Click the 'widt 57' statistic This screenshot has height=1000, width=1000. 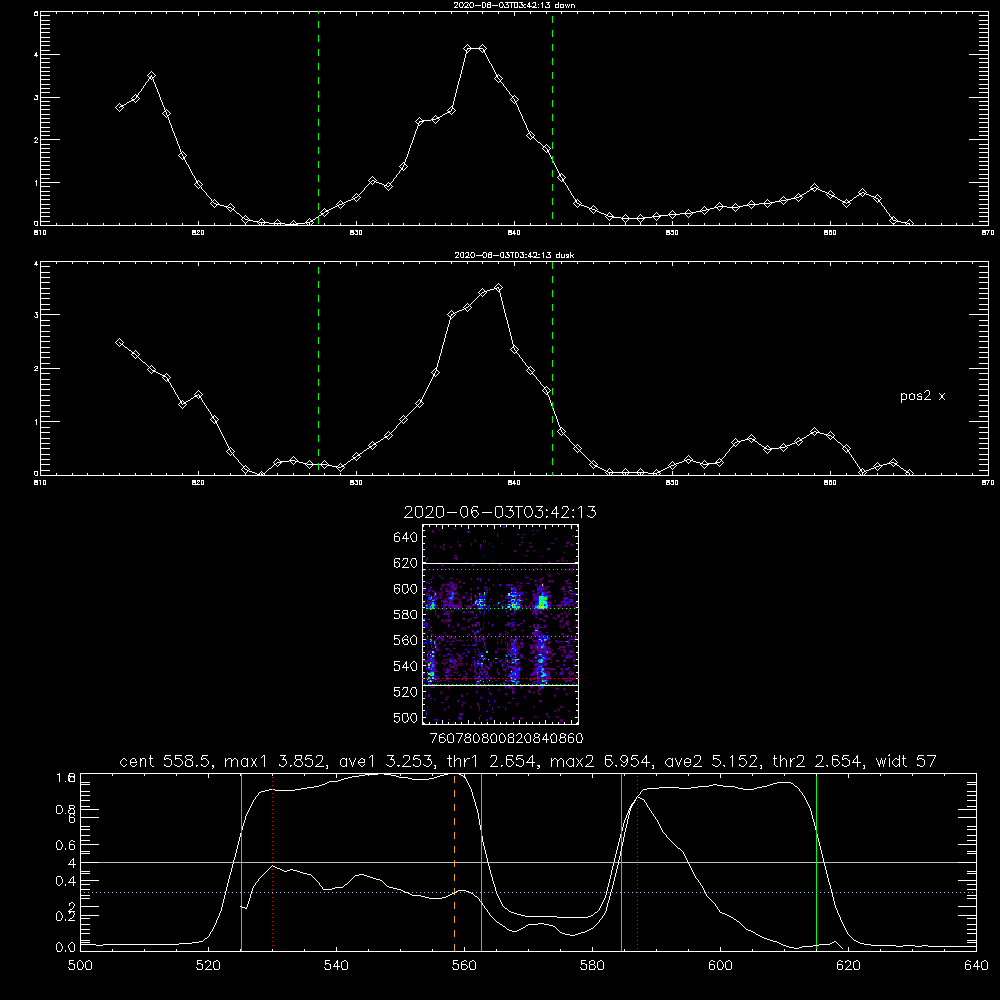tap(906, 761)
